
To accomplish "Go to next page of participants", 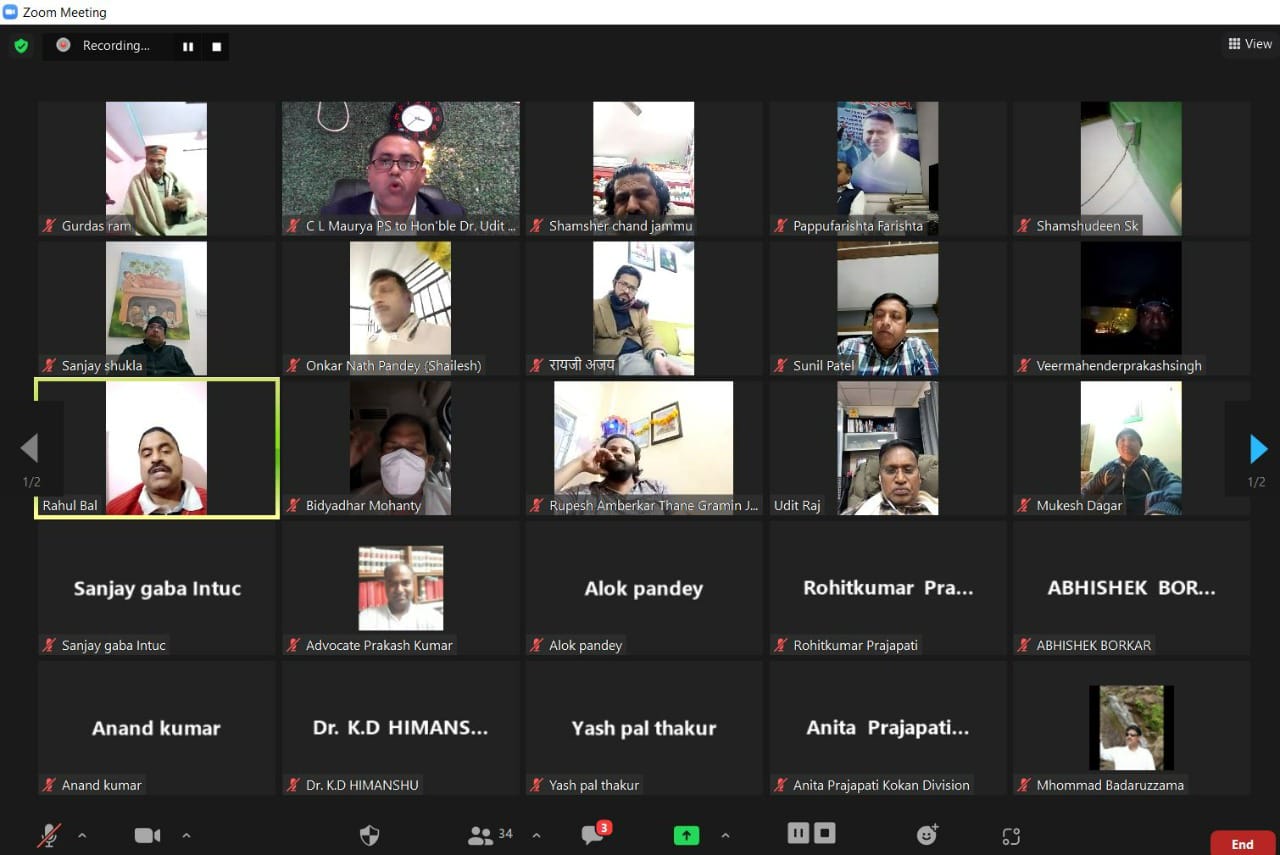I will point(1258,448).
